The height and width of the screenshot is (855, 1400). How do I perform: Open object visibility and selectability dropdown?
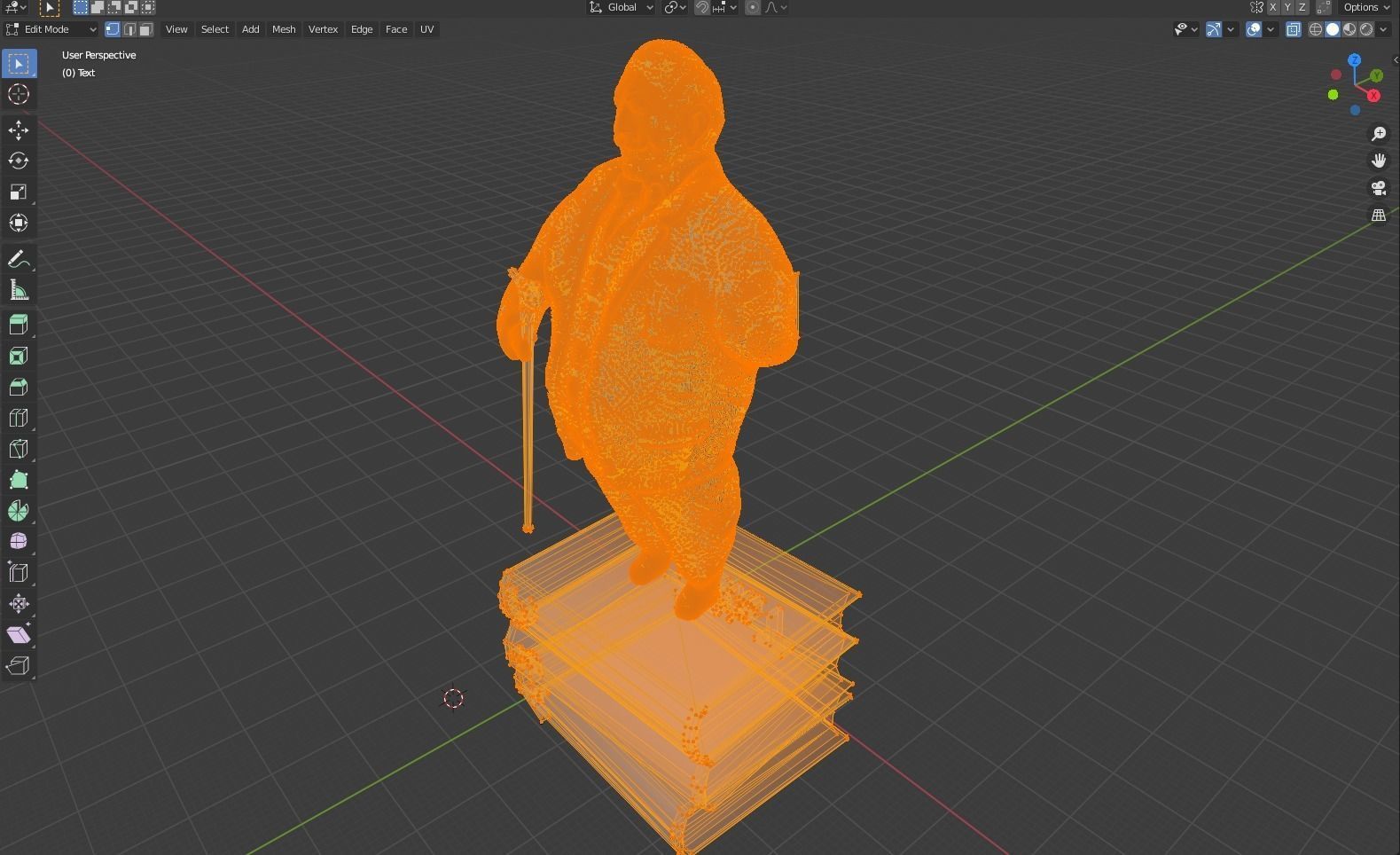click(x=1185, y=29)
